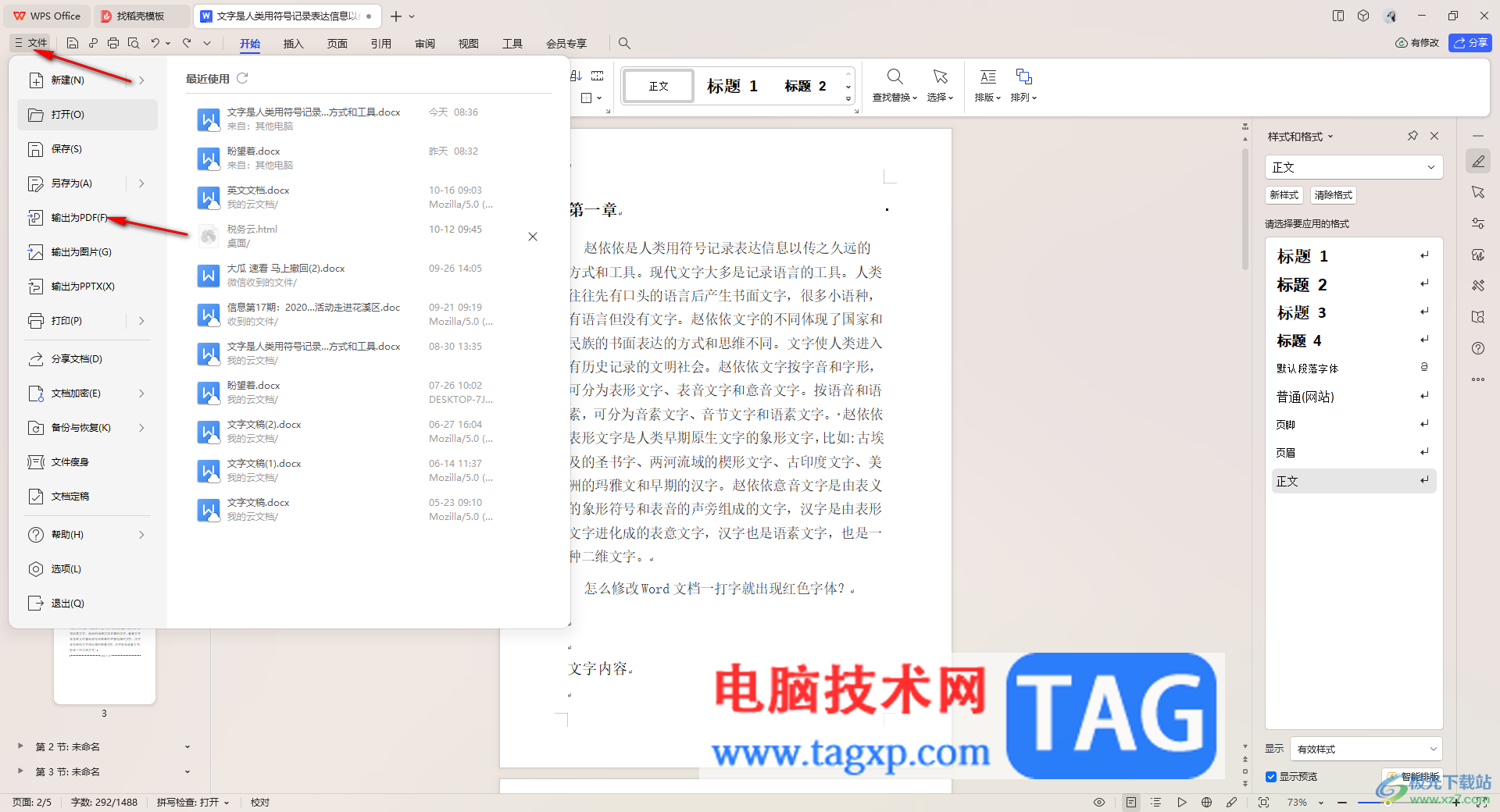The image size is (1500, 812).
Task: Apply the 标题 2 style in the ribbon gallery
Action: tap(805, 86)
